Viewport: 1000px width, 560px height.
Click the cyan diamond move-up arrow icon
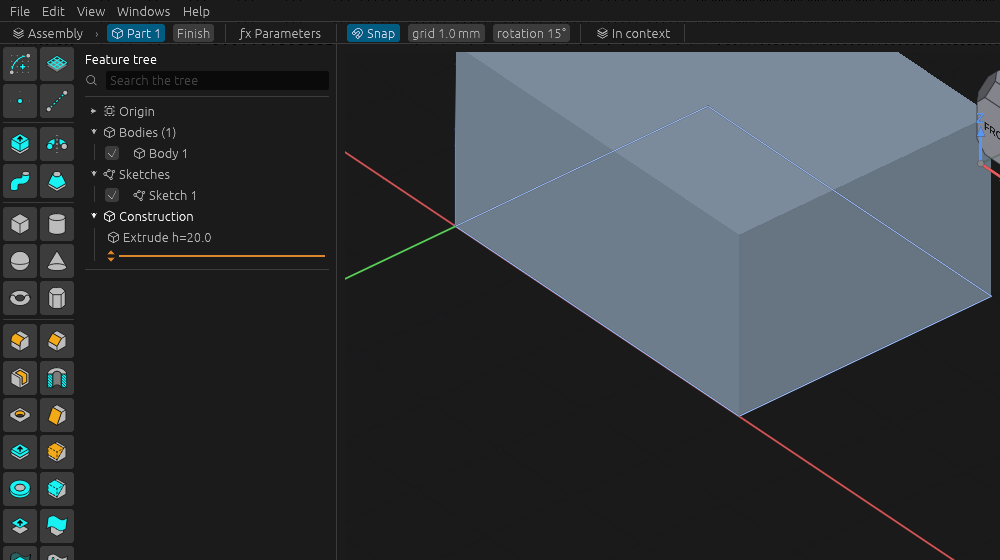pos(20,526)
